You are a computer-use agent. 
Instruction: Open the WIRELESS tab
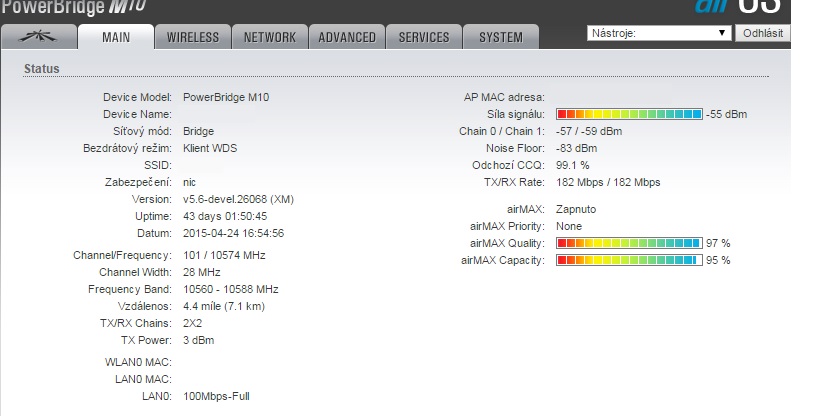(x=193, y=37)
